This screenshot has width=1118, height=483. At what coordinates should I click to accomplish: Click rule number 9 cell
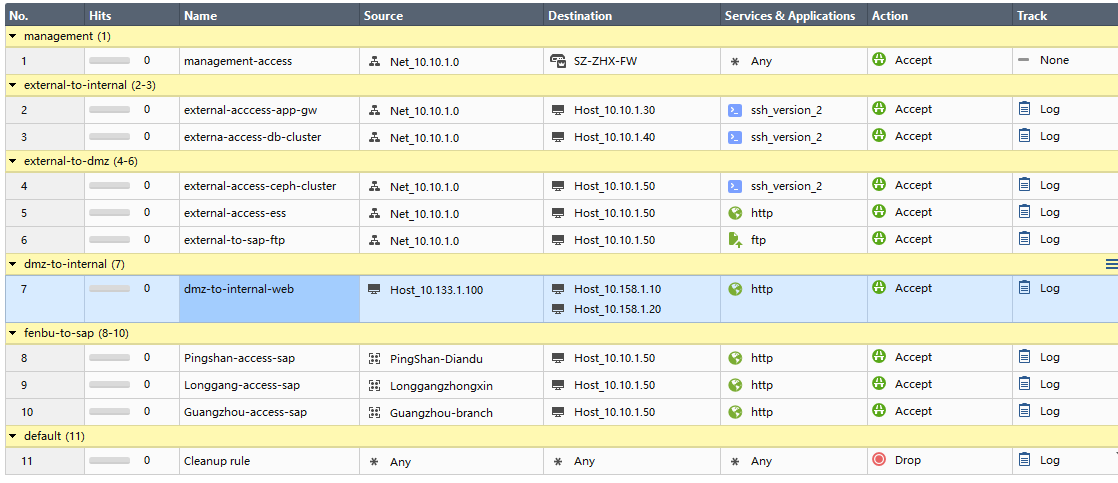[44, 385]
